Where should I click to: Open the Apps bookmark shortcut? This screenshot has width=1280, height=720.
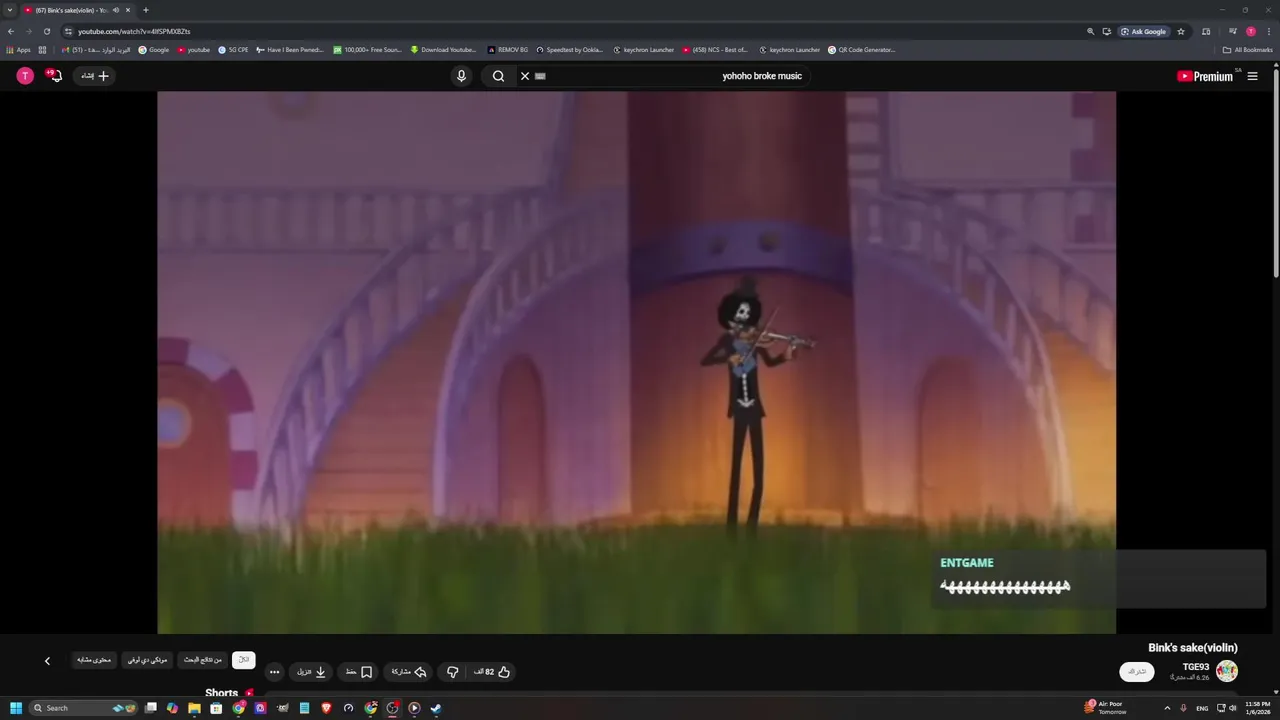tap(19, 50)
